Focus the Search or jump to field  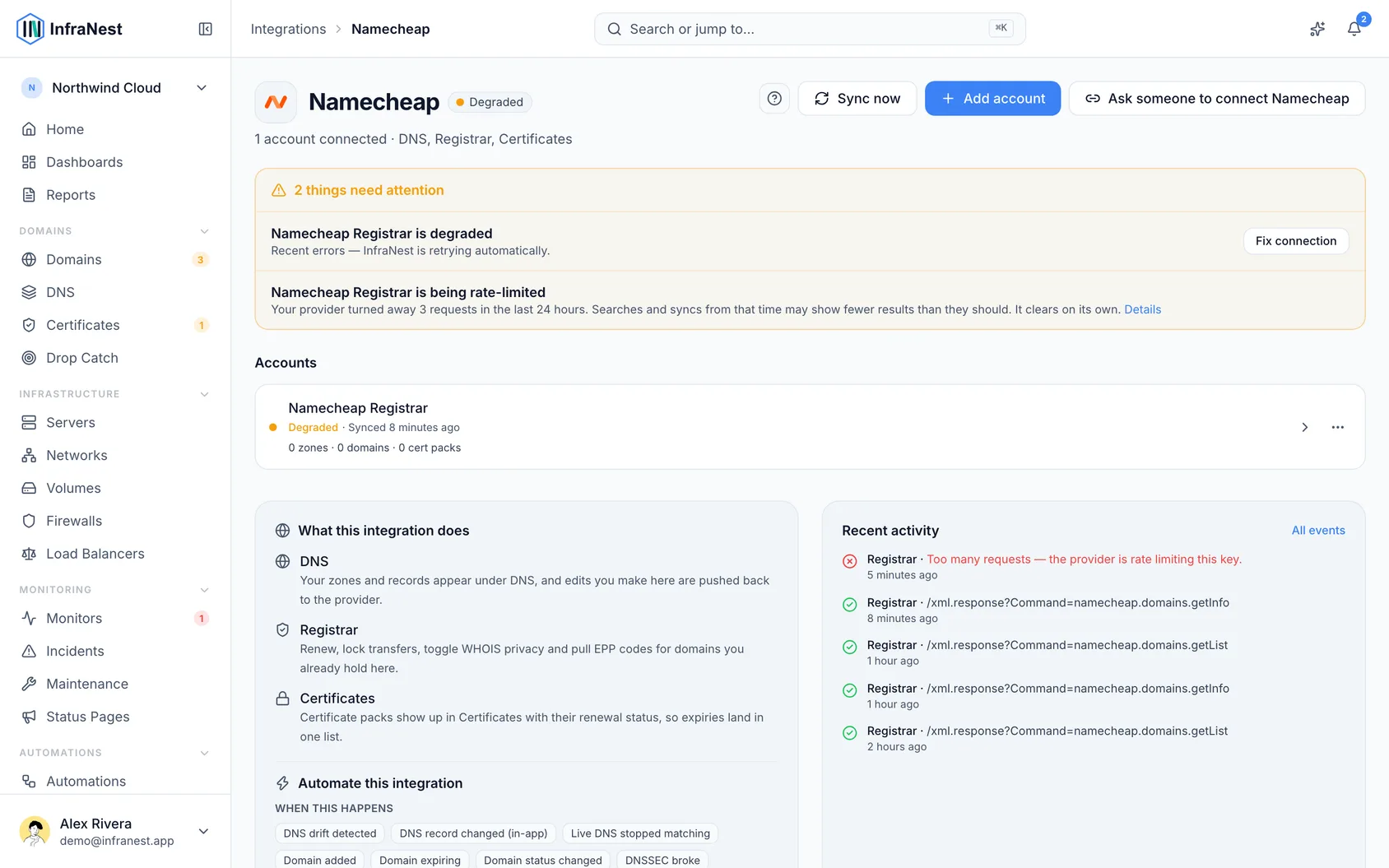point(810,29)
